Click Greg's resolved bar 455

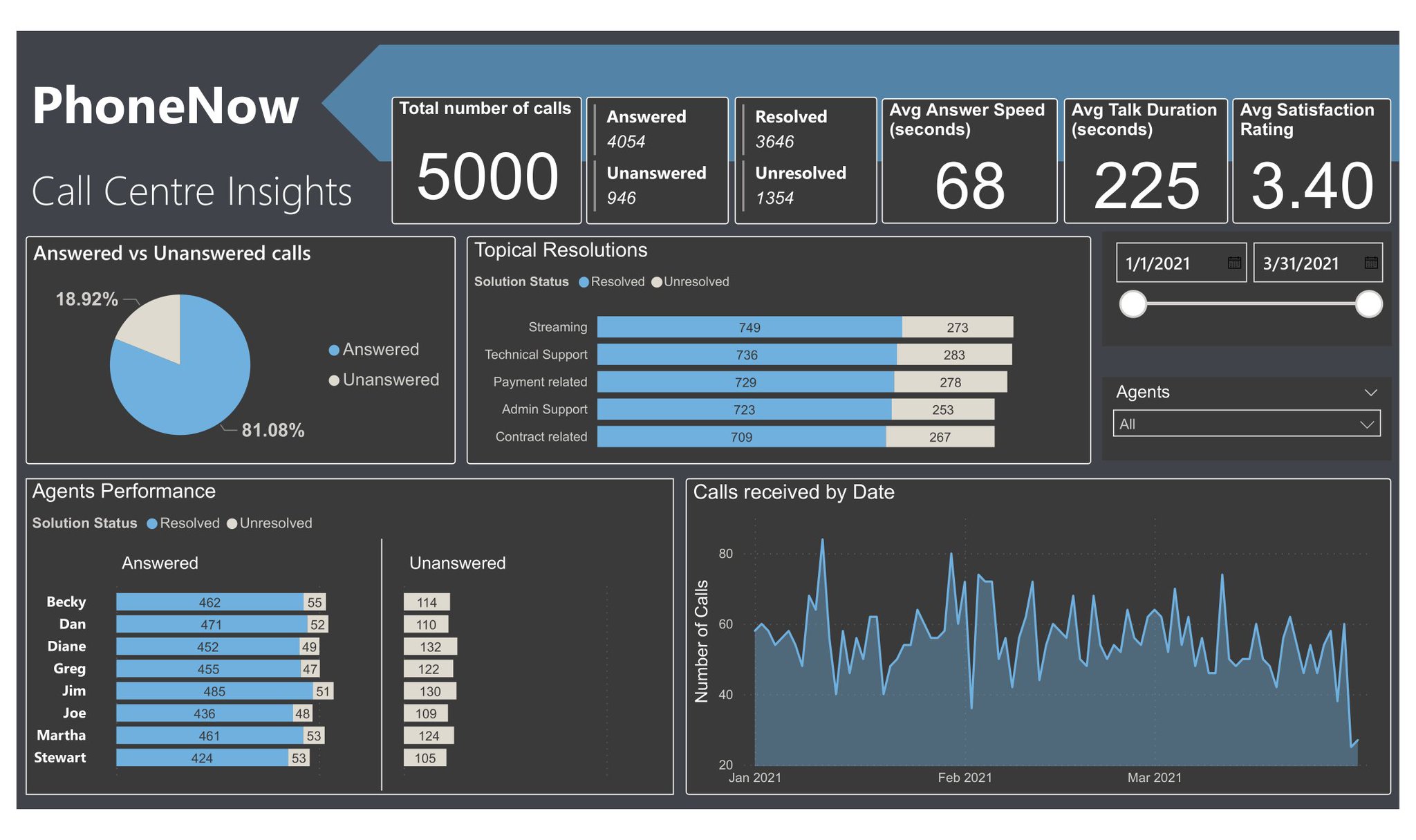[x=208, y=669]
